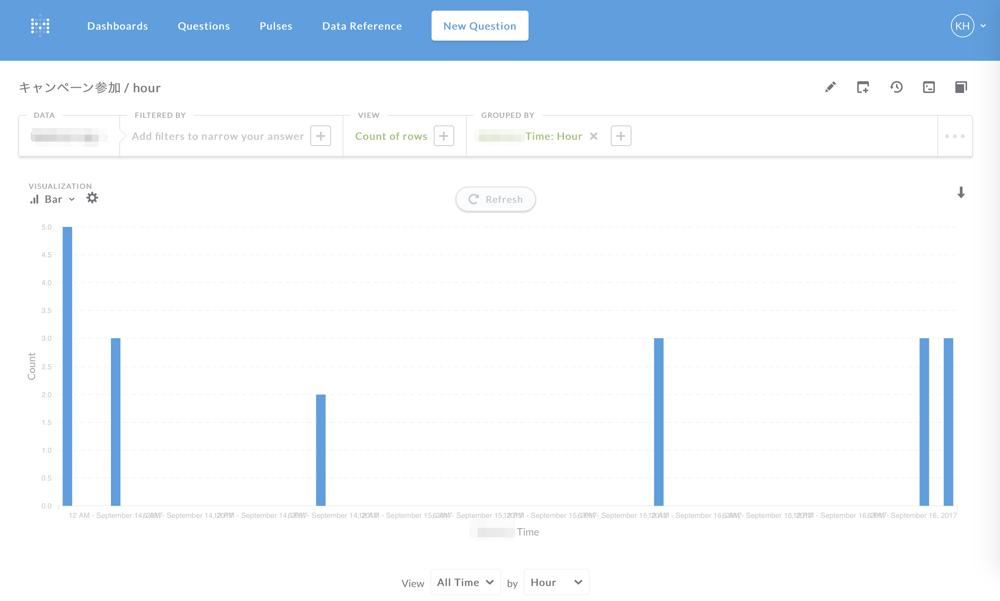Open the Bar visualization type dropdown

[52, 199]
